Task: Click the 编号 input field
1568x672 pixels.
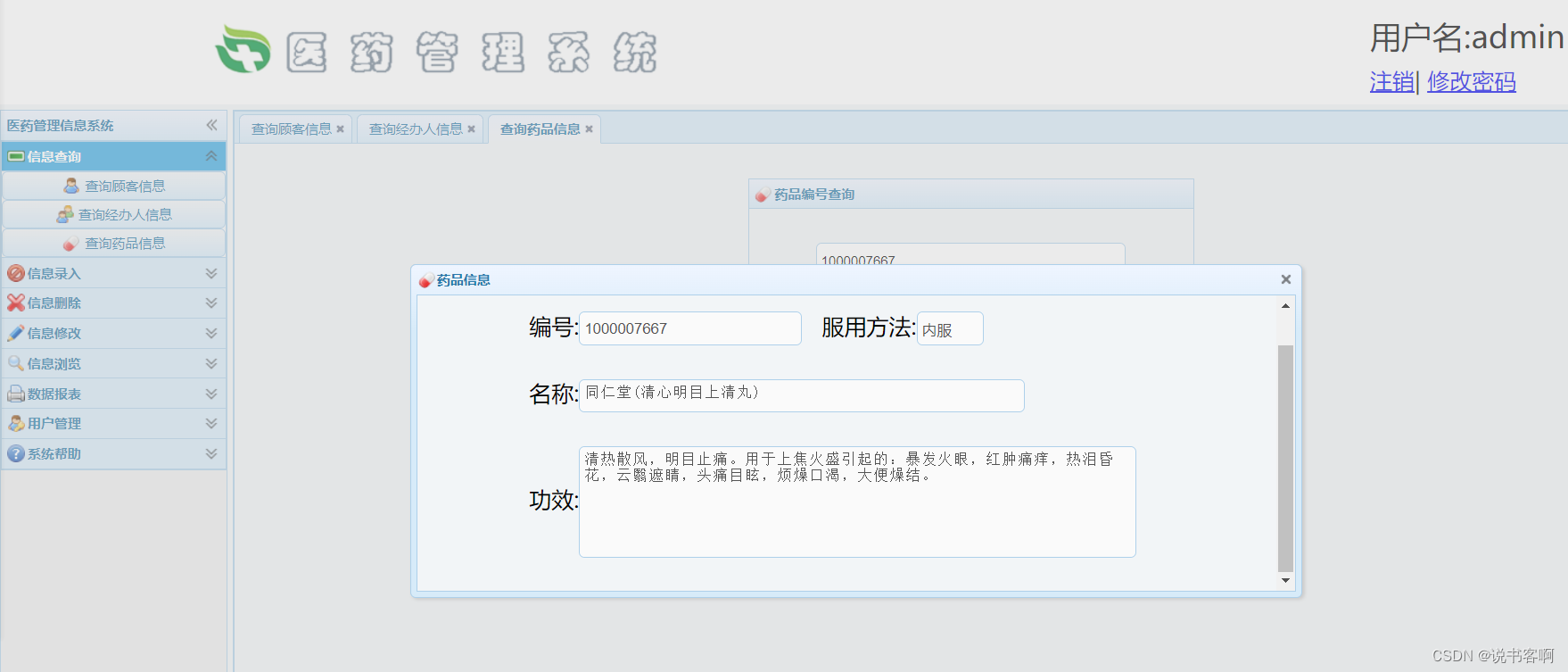Action: pyautogui.click(x=690, y=328)
